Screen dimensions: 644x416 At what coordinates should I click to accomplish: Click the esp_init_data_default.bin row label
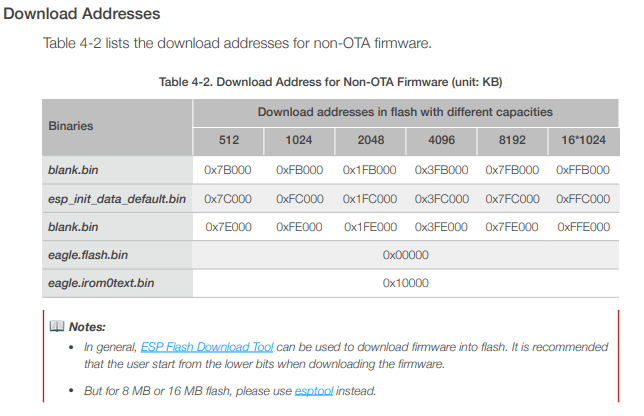[117, 199]
